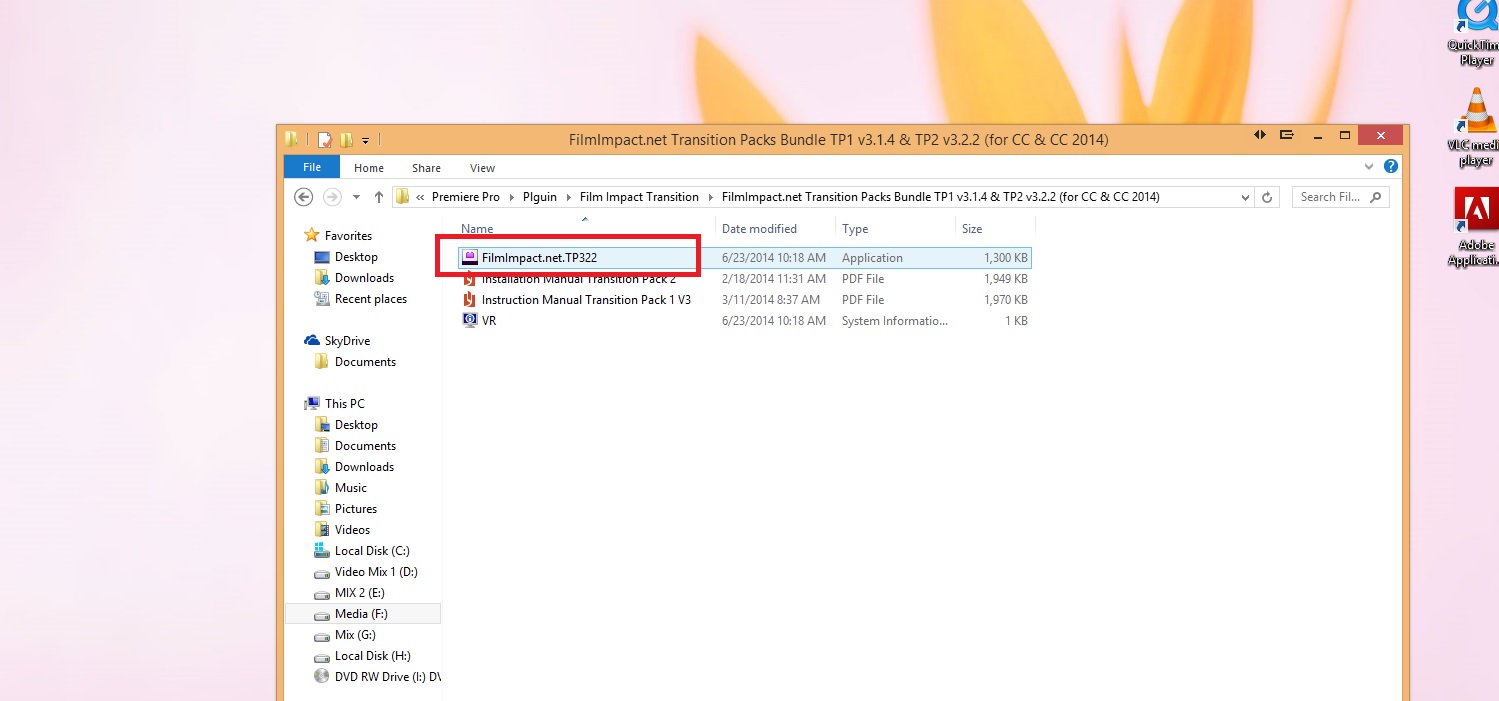Viewport: 1499px width, 701px height.
Task: Switch to the Share ribbon tab
Action: [x=426, y=168]
